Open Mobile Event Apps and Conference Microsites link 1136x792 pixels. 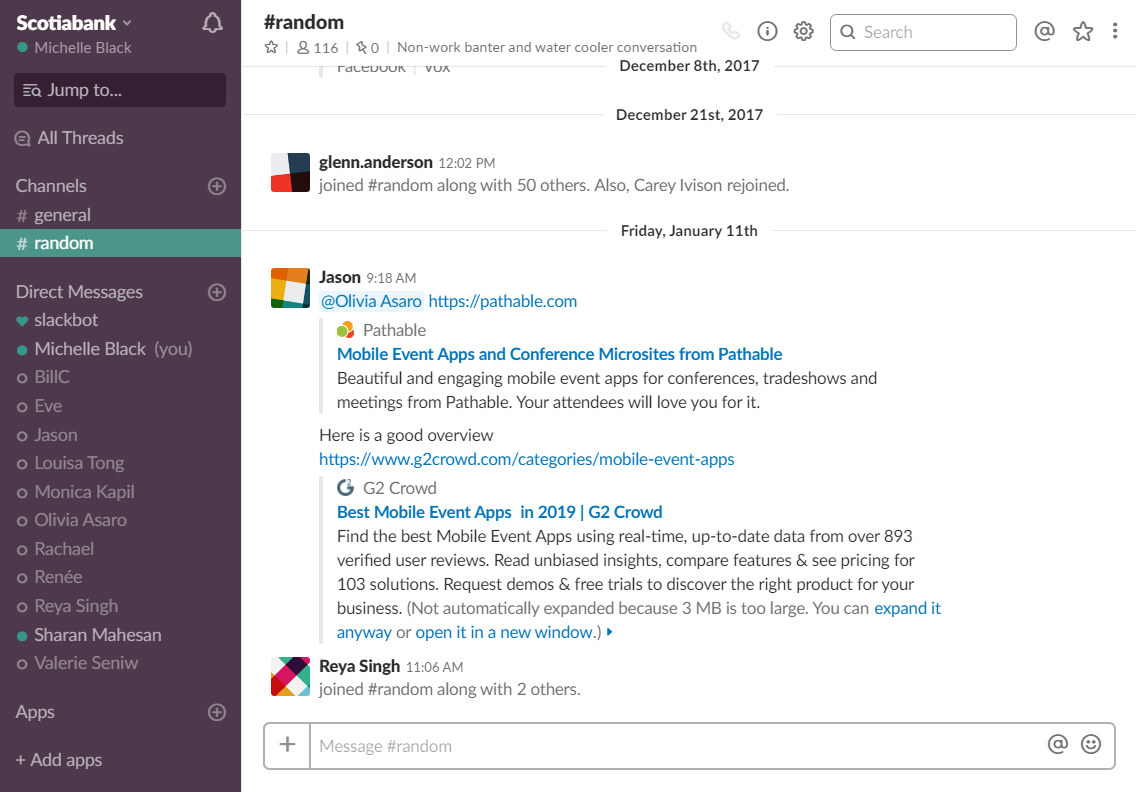(x=559, y=354)
